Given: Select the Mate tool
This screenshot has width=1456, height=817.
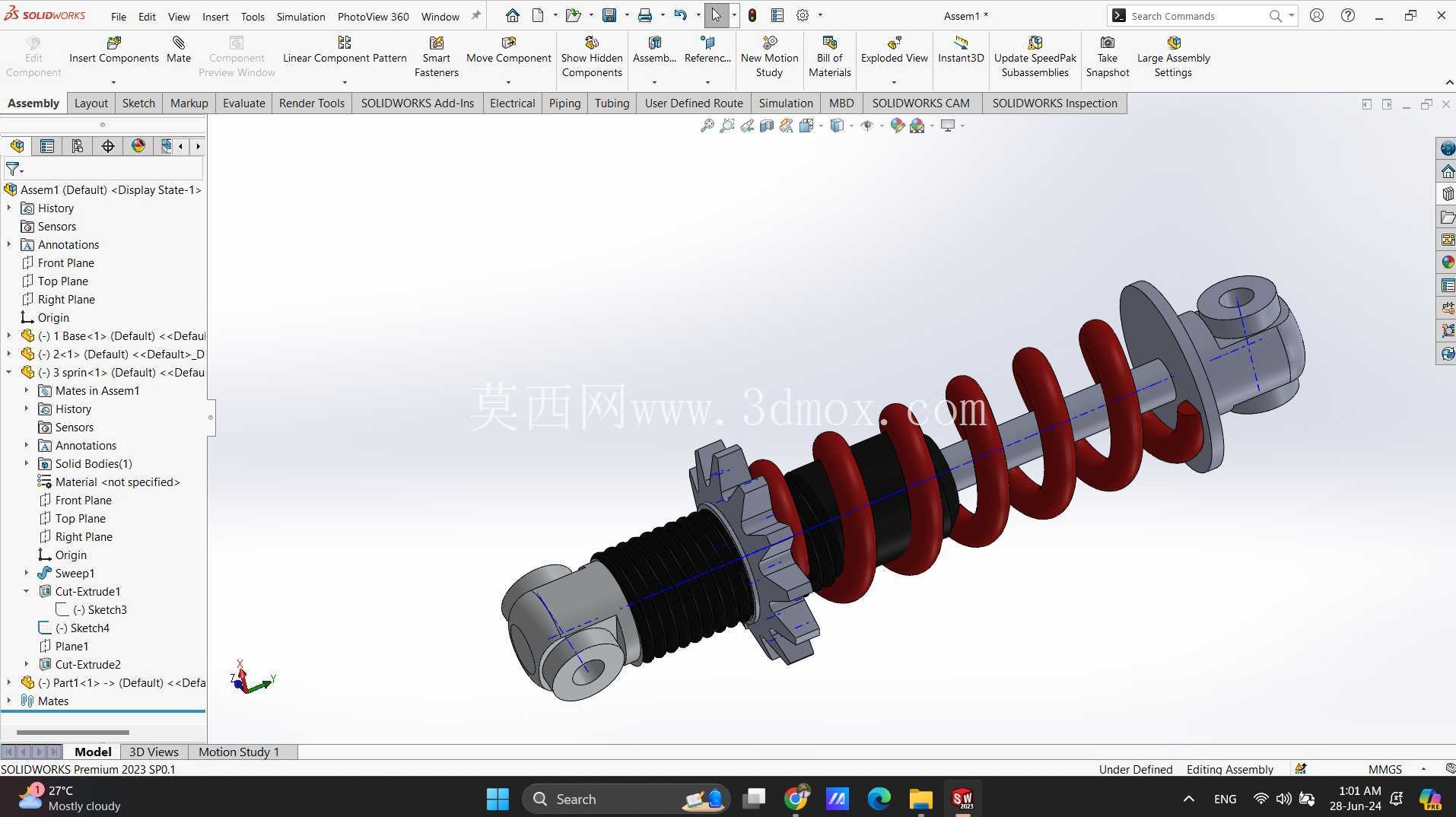Looking at the screenshot, I should click(179, 49).
